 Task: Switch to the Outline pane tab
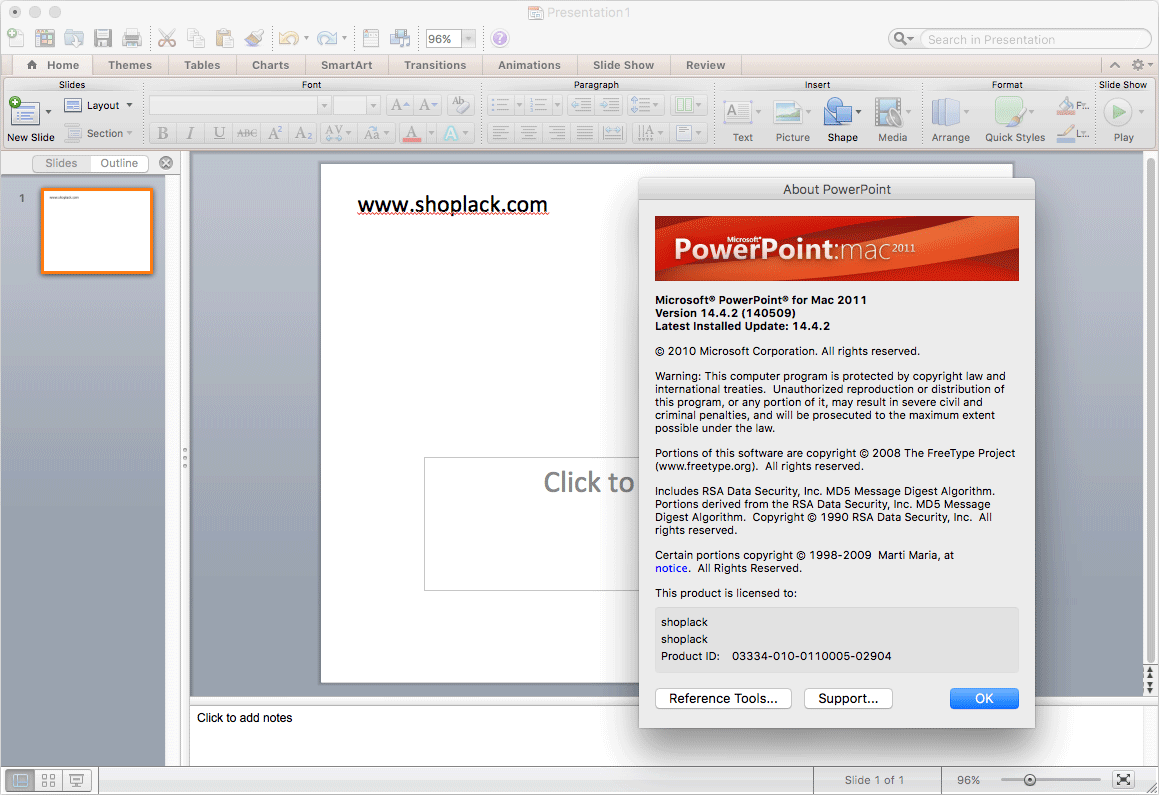pyautogui.click(x=119, y=163)
